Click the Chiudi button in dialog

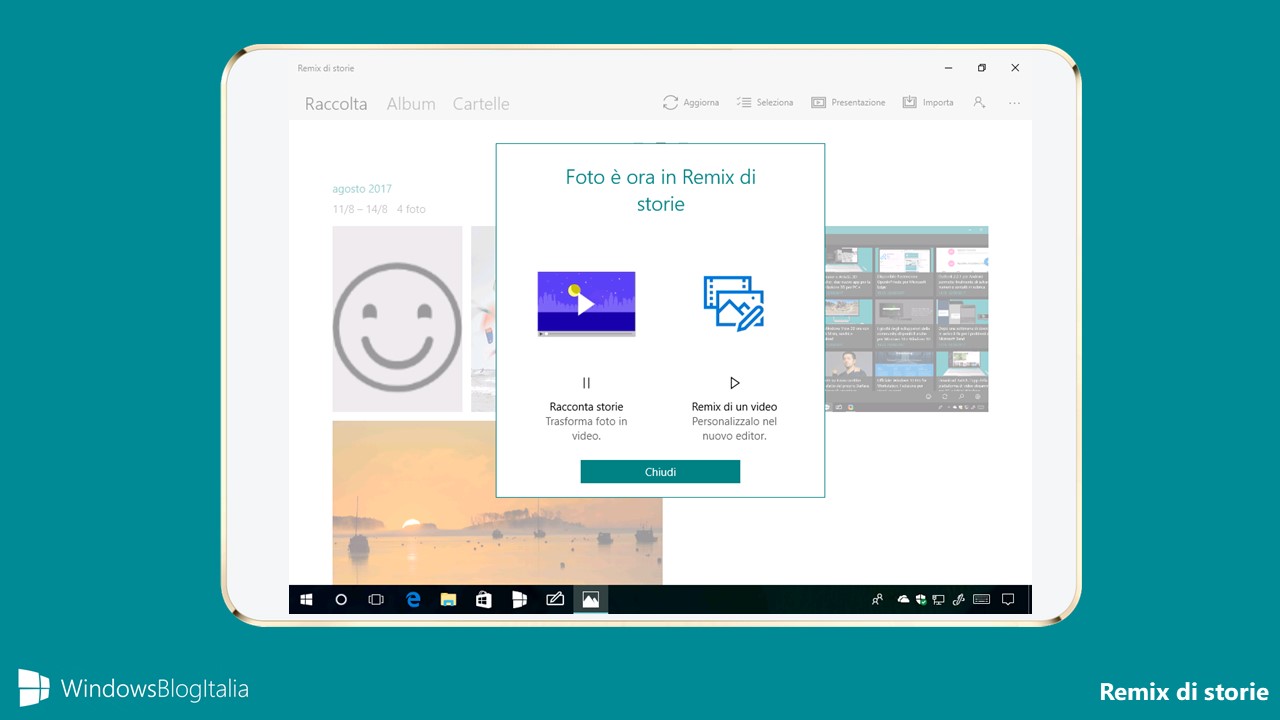pos(660,472)
